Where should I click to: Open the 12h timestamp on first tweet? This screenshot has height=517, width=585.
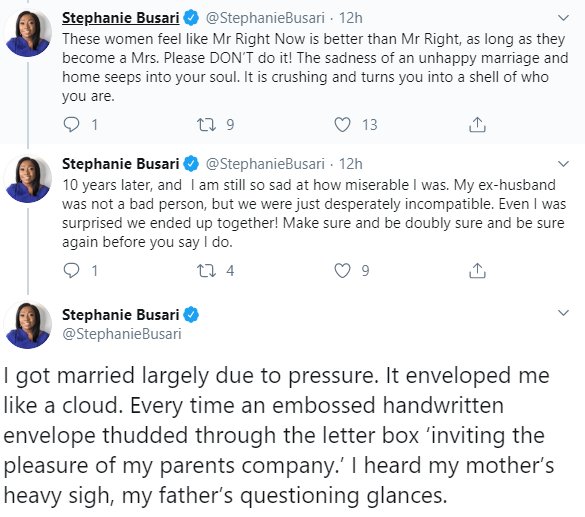pos(350,18)
